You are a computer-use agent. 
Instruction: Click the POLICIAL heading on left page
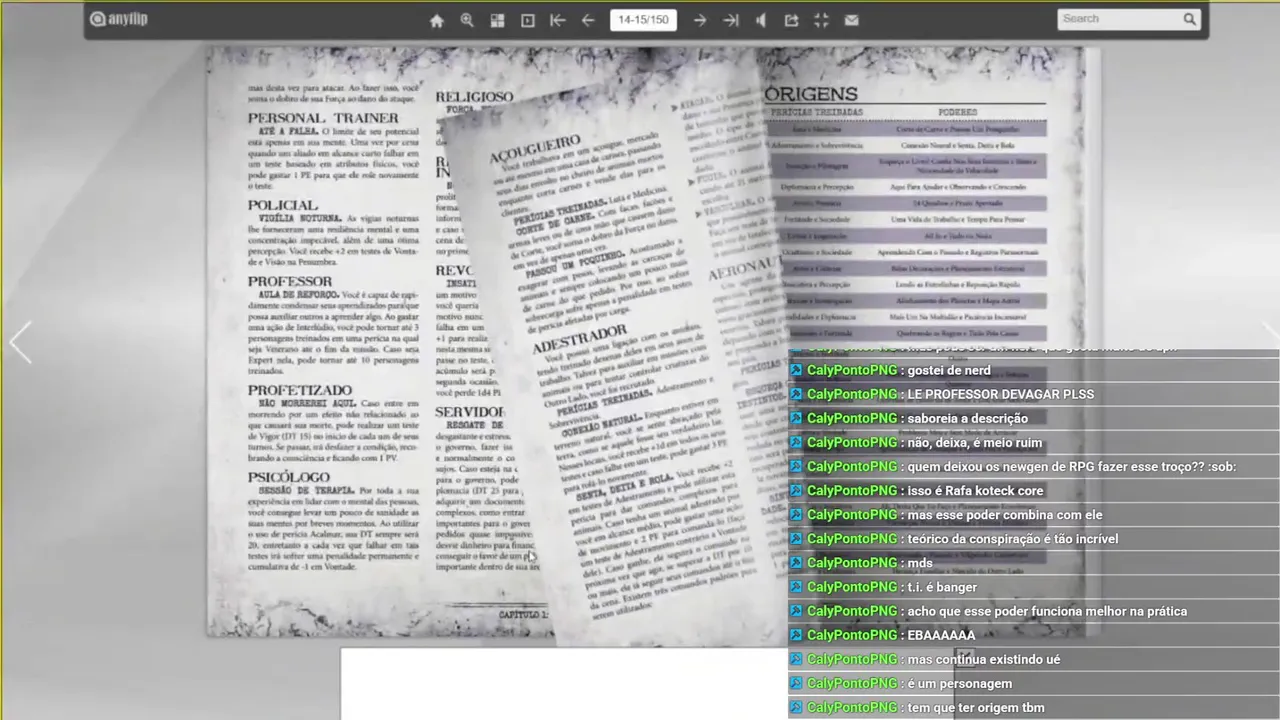tap(283, 205)
